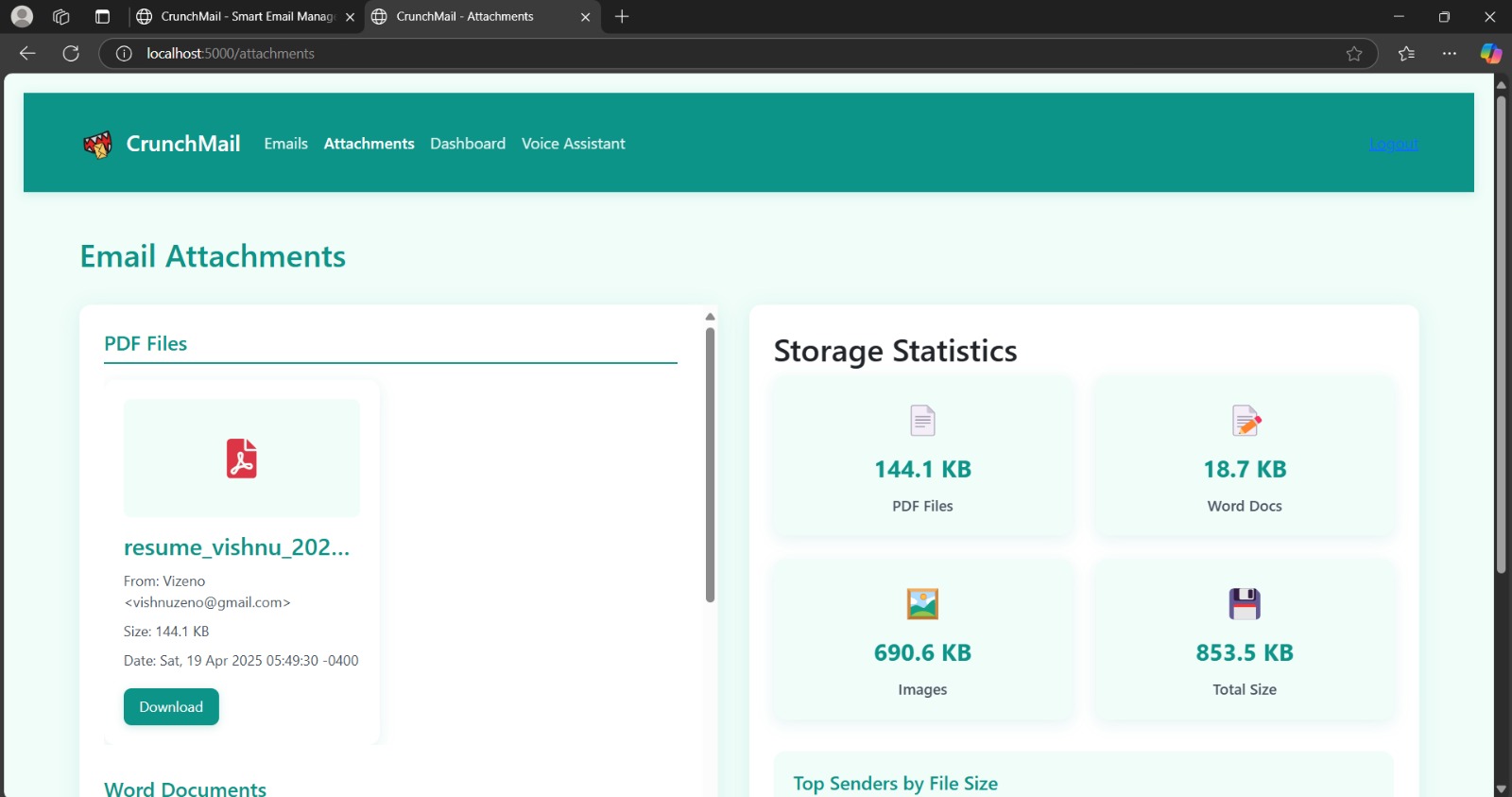Click the attachments panel scrollbar thumb
Screen dimensions: 1512x797
point(710,464)
